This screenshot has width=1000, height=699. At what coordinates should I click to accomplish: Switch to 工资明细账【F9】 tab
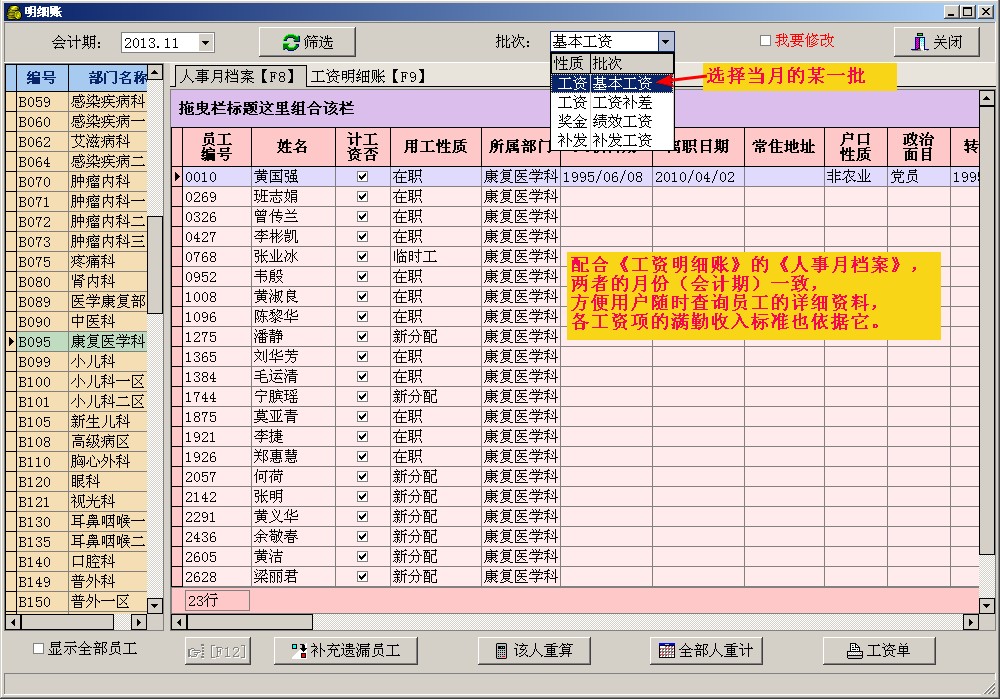click(x=368, y=76)
